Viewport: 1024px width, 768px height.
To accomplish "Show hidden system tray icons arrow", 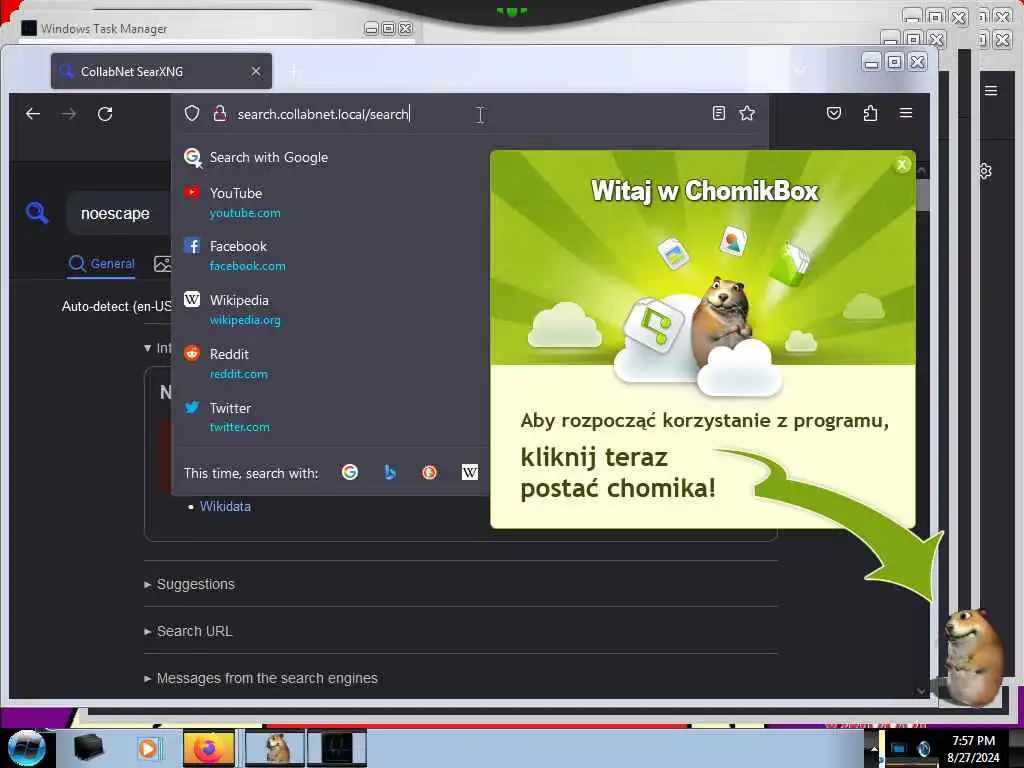I will coord(873,749).
